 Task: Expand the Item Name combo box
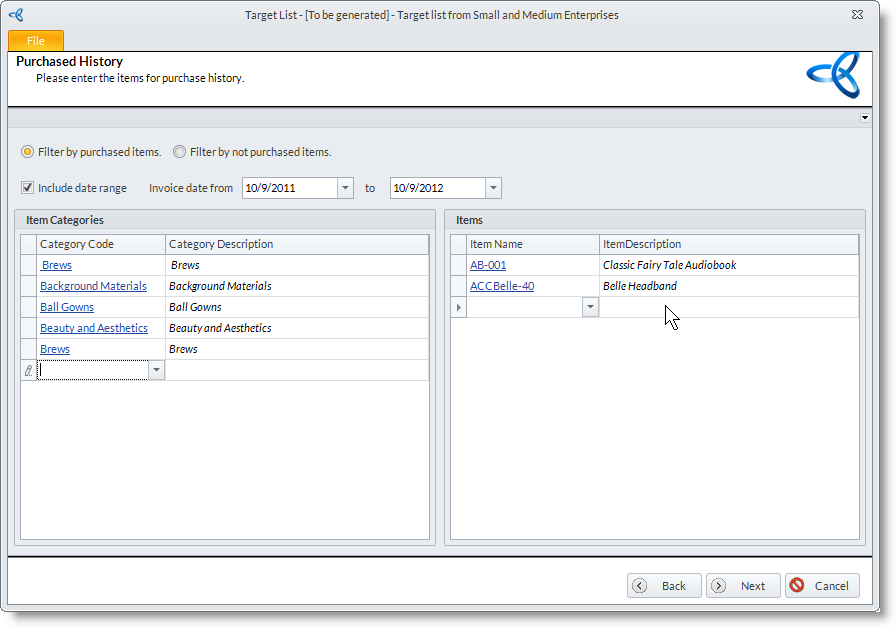(x=590, y=307)
